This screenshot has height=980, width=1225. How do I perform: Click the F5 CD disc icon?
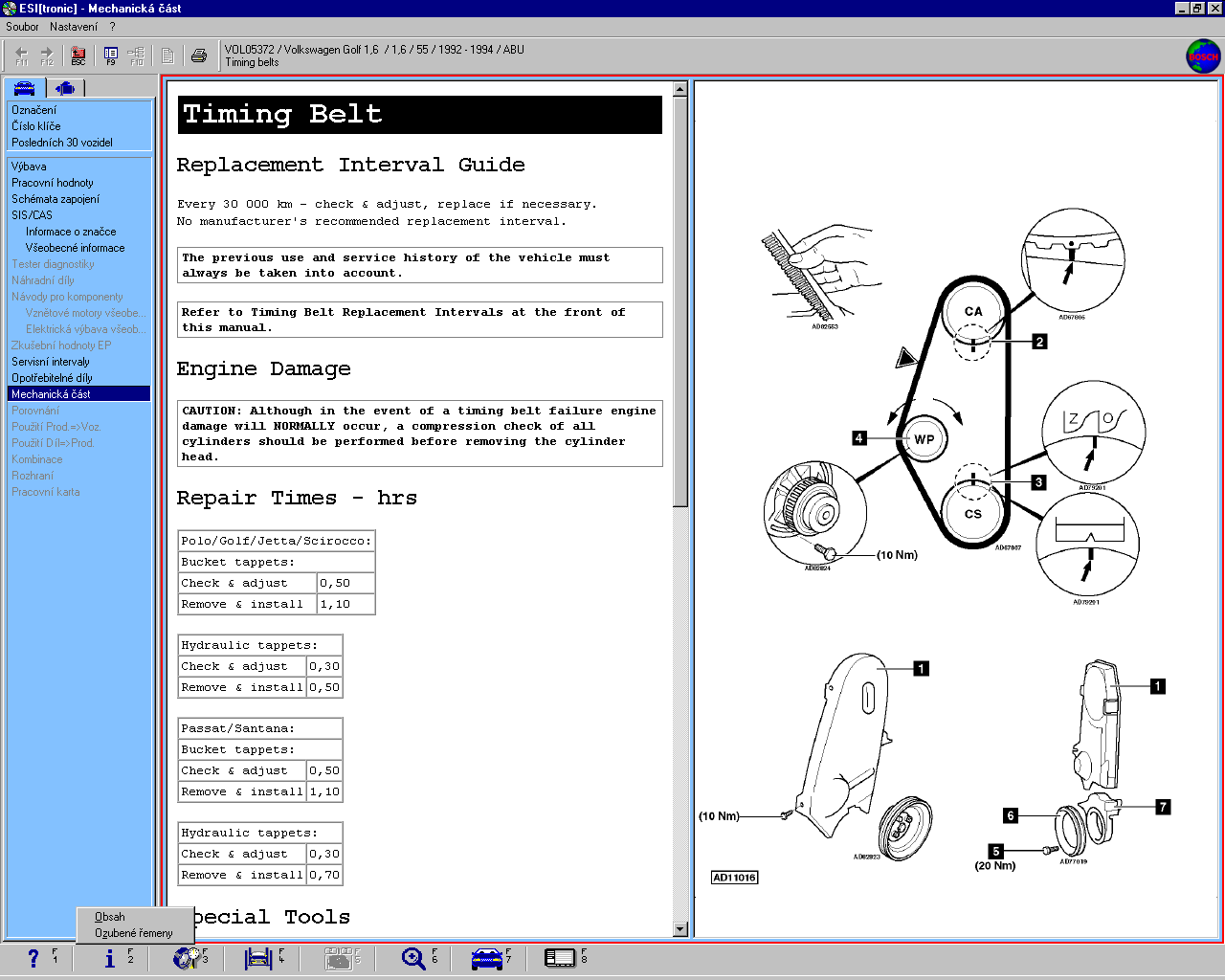(339, 958)
